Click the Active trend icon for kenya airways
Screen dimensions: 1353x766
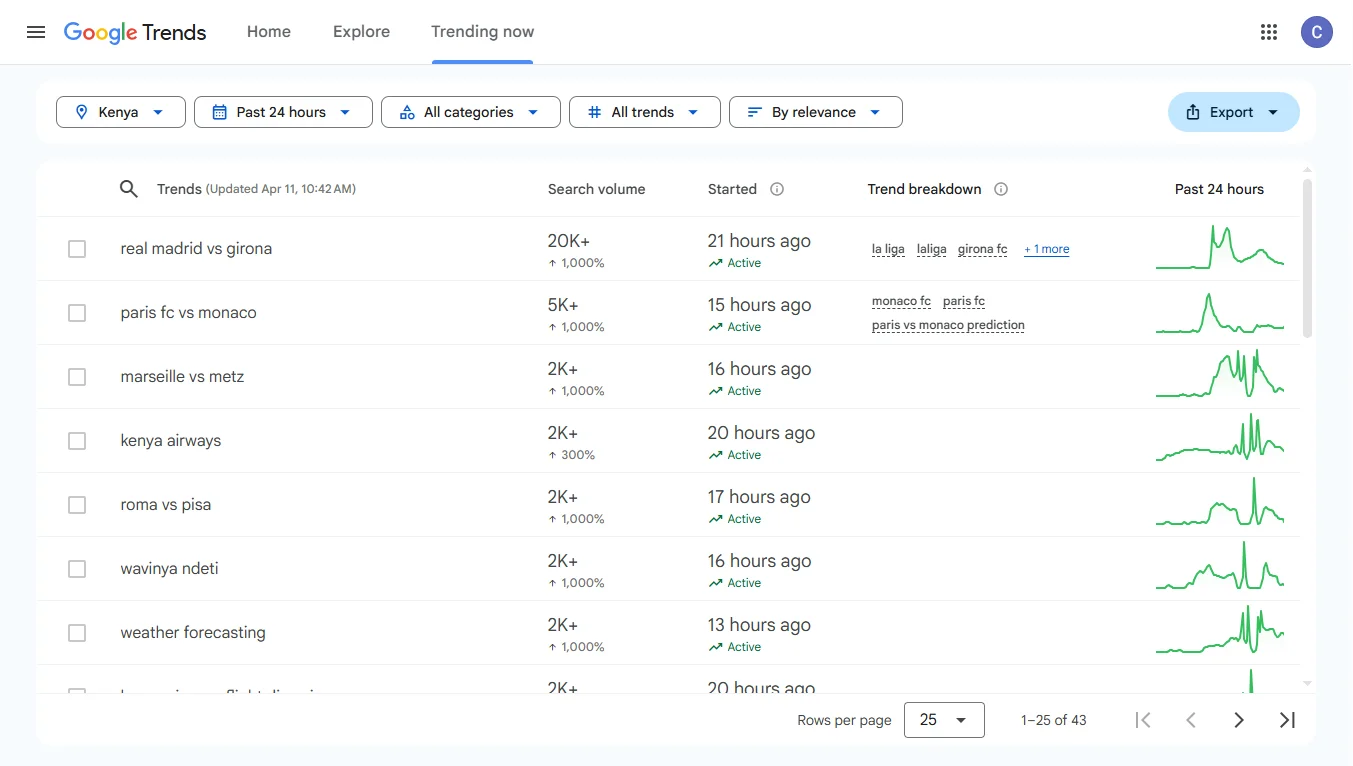pyautogui.click(x=715, y=455)
